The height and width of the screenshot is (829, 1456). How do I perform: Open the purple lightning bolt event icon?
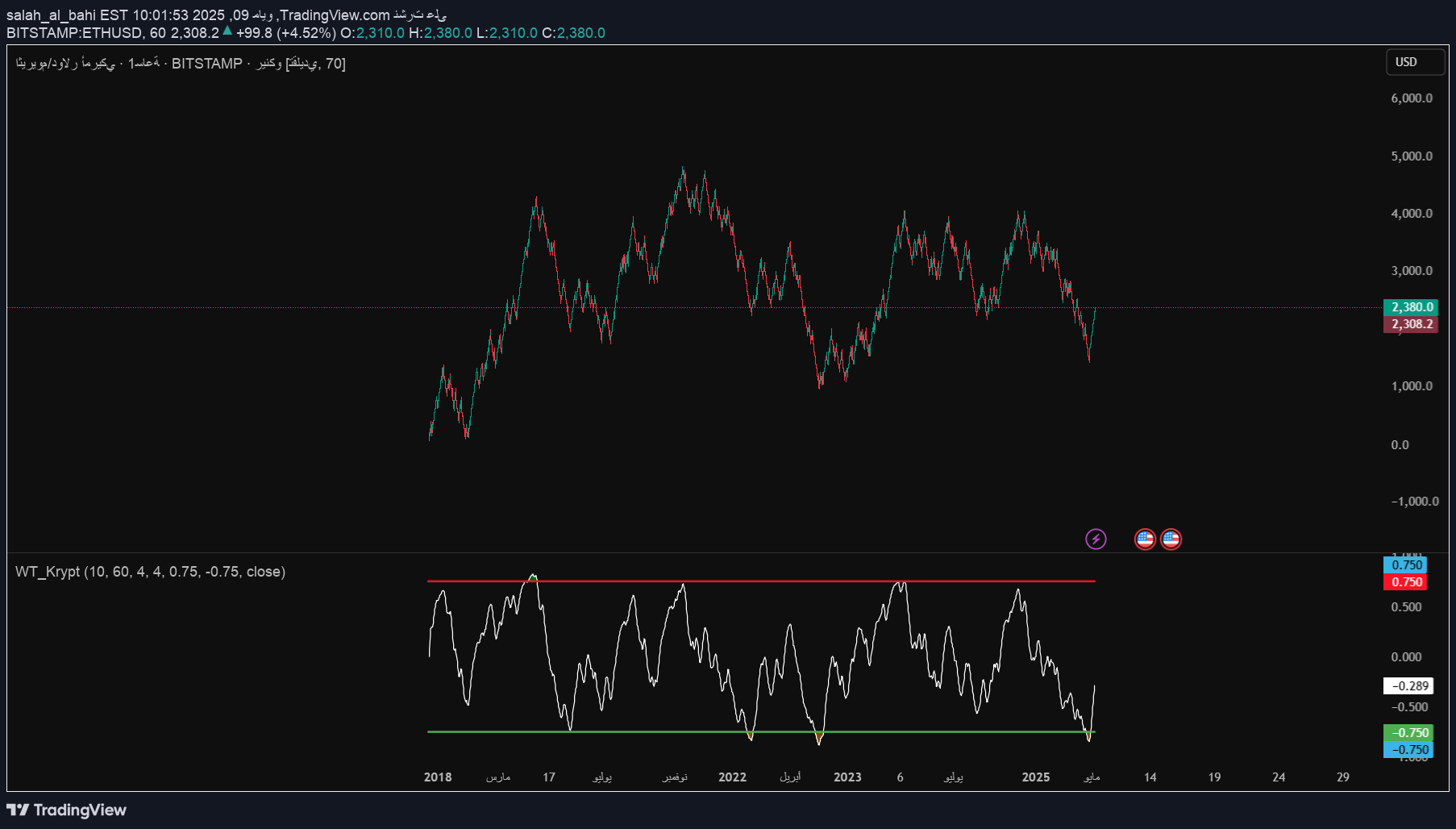pyautogui.click(x=1096, y=539)
